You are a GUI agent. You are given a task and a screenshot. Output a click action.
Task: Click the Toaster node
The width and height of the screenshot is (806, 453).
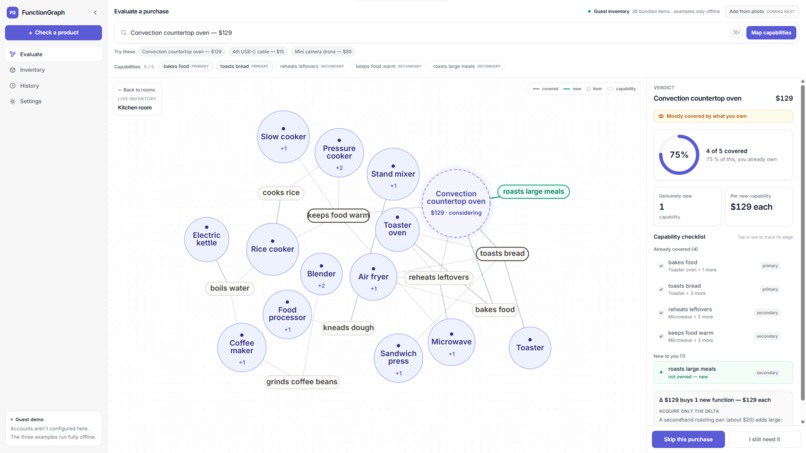pos(530,348)
